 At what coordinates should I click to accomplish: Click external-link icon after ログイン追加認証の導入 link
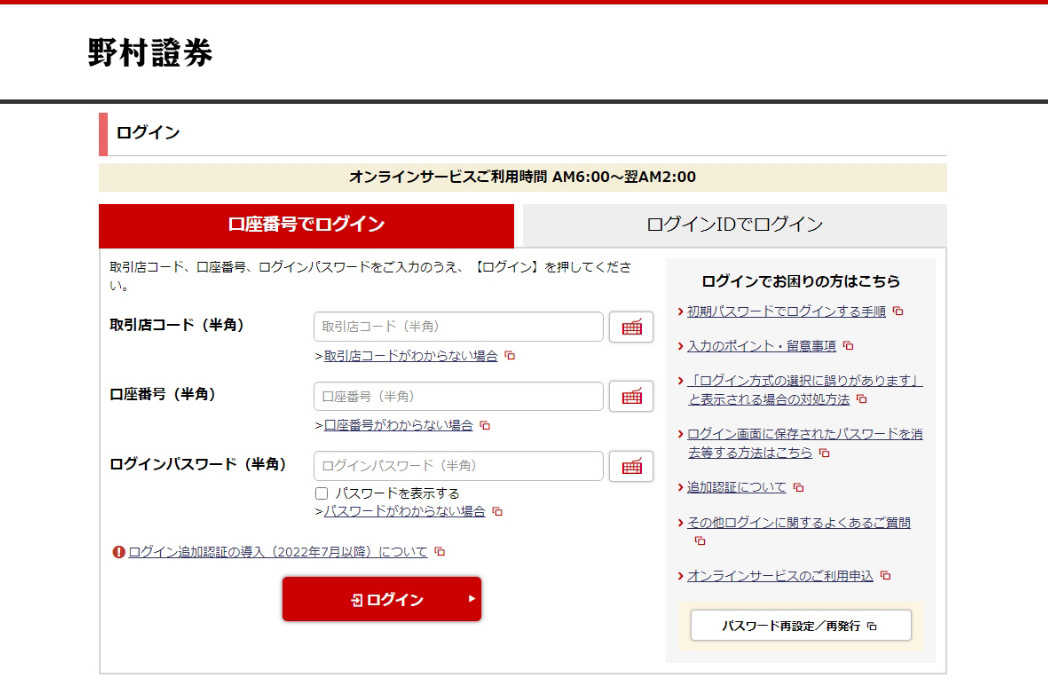point(440,552)
